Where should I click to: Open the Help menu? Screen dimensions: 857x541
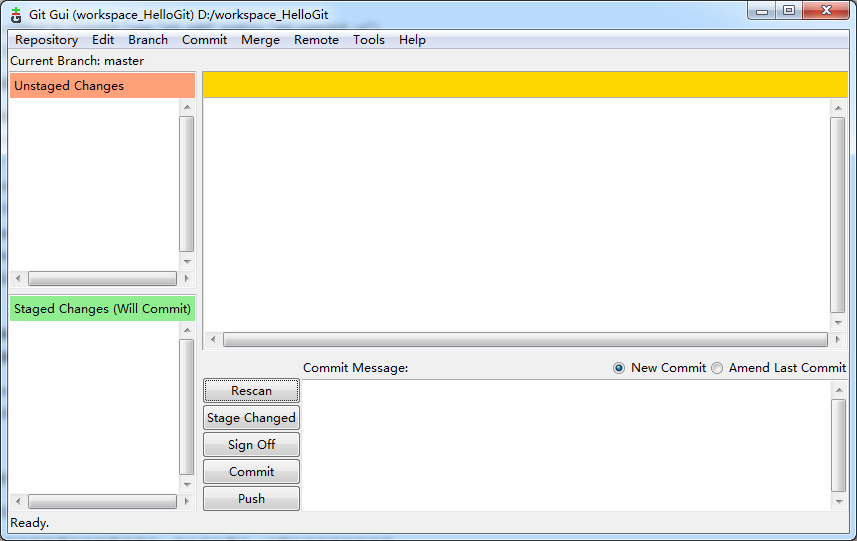(x=412, y=40)
